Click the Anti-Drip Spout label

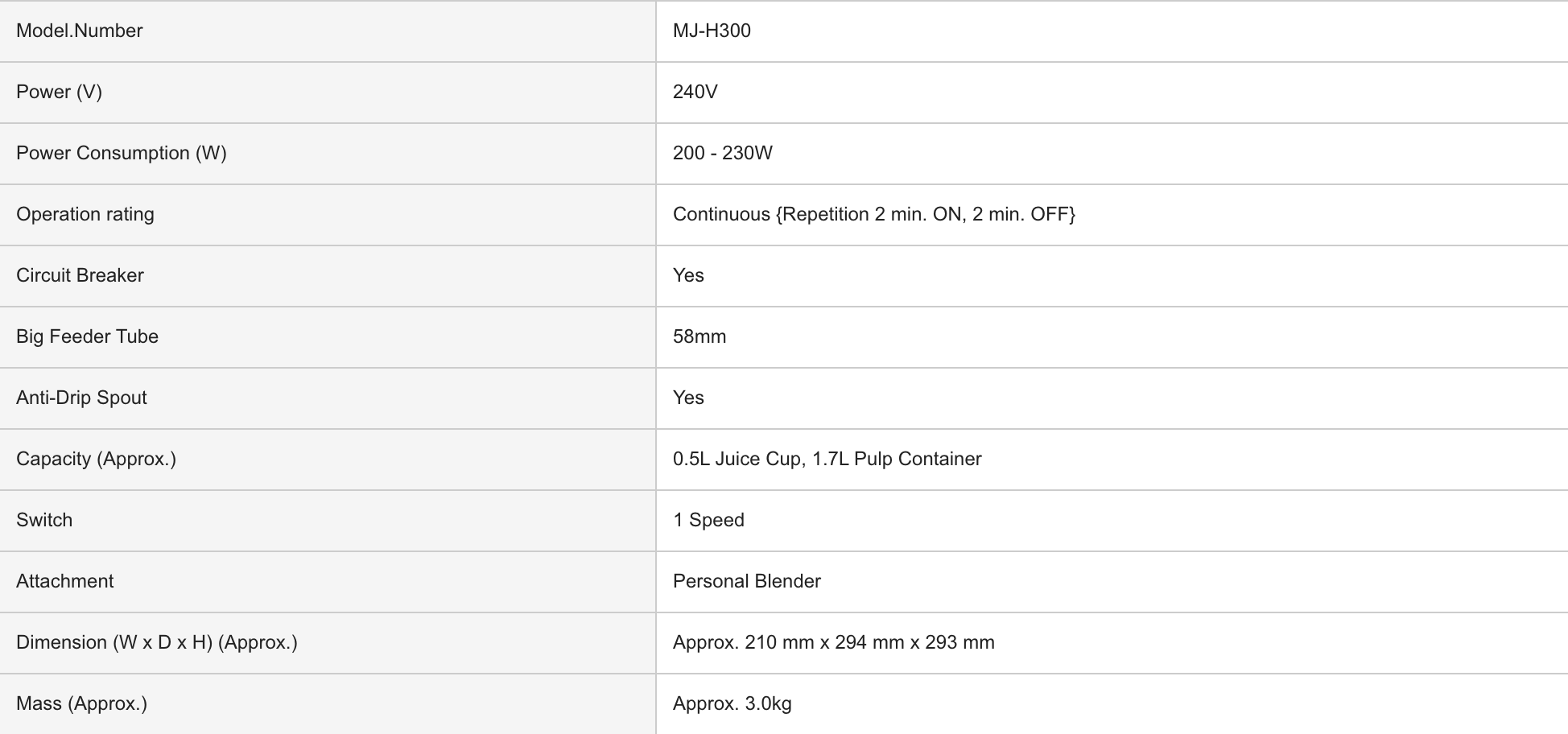tap(81, 398)
